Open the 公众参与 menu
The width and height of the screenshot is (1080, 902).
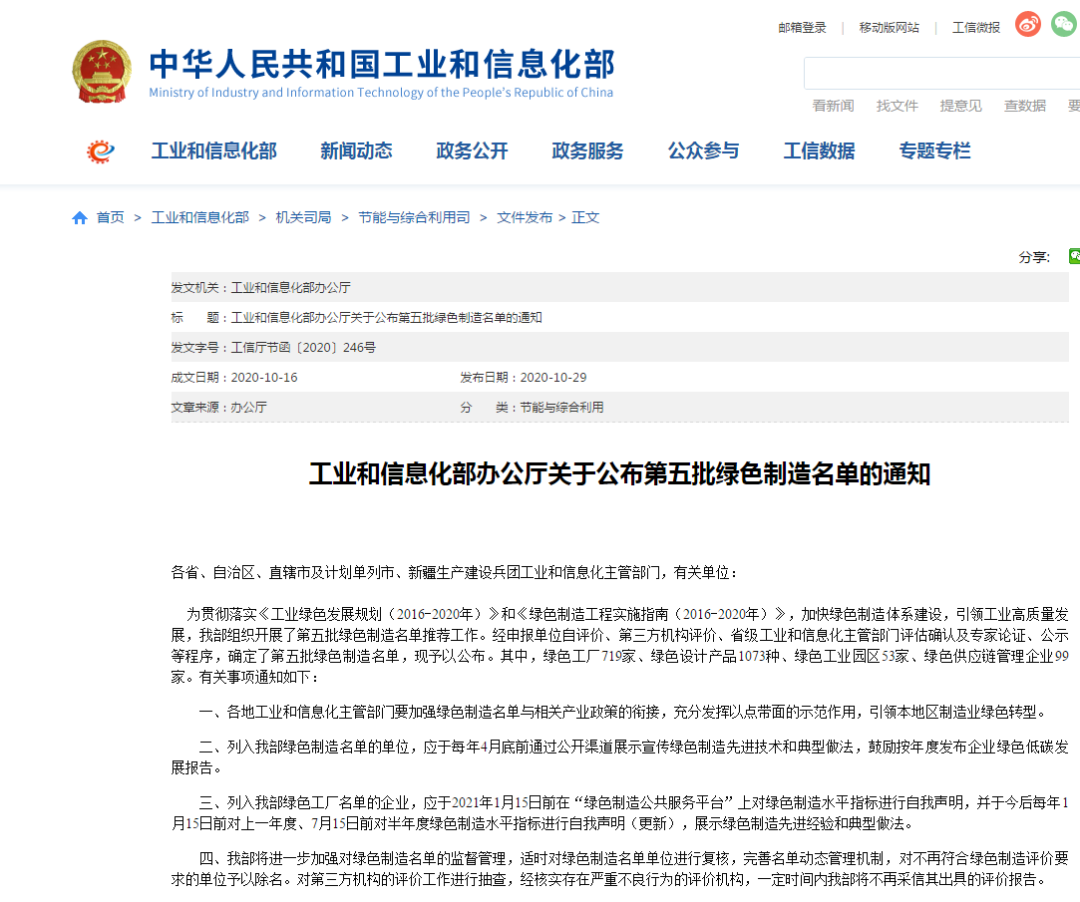pyautogui.click(x=703, y=151)
